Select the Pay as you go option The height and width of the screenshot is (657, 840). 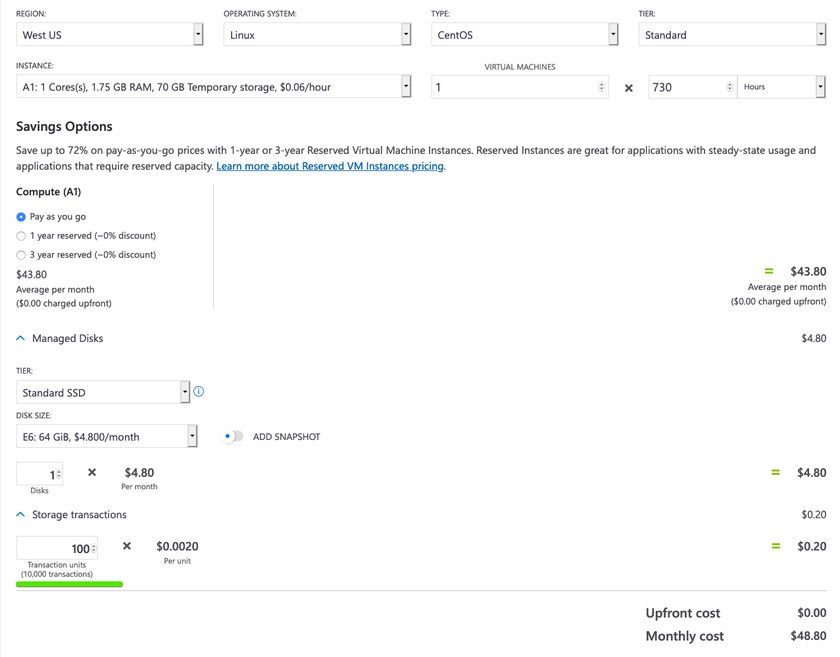click(22, 216)
